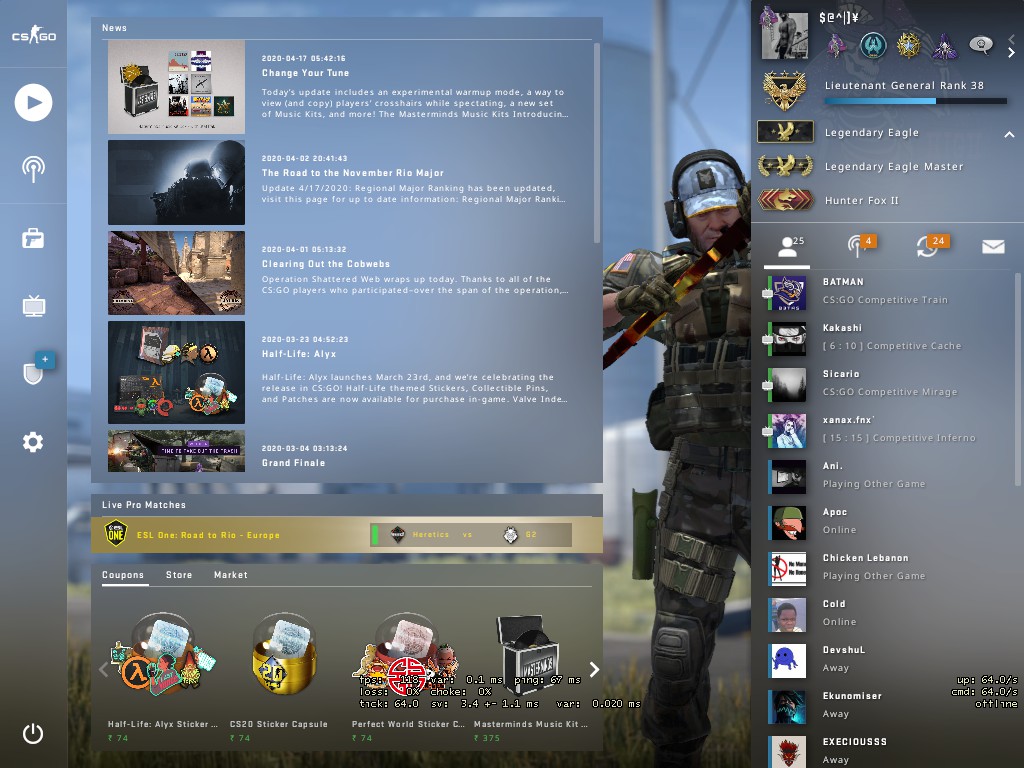The height and width of the screenshot is (768, 1024).
Task: Click the friends list scrollbar
Action: coord(1017,379)
